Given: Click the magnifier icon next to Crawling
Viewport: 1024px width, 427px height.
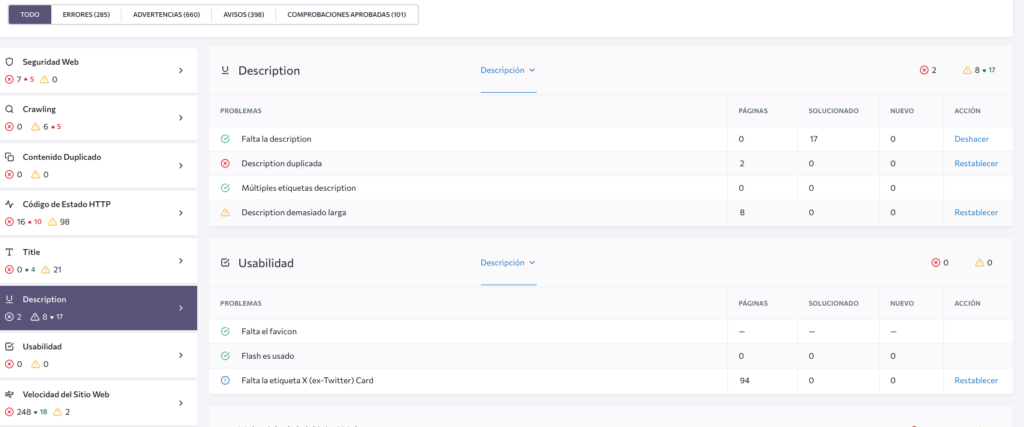Looking at the screenshot, I should (x=9, y=109).
